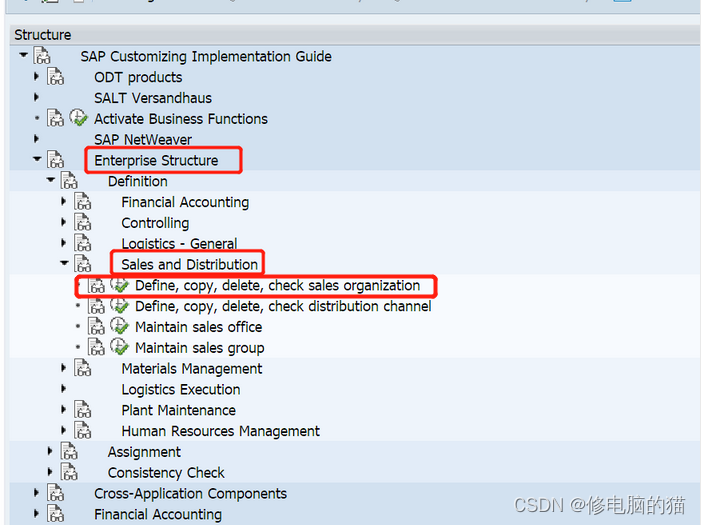The image size is (701, 525).
Task: Expand the Assignment node
Action: [50, 451]
